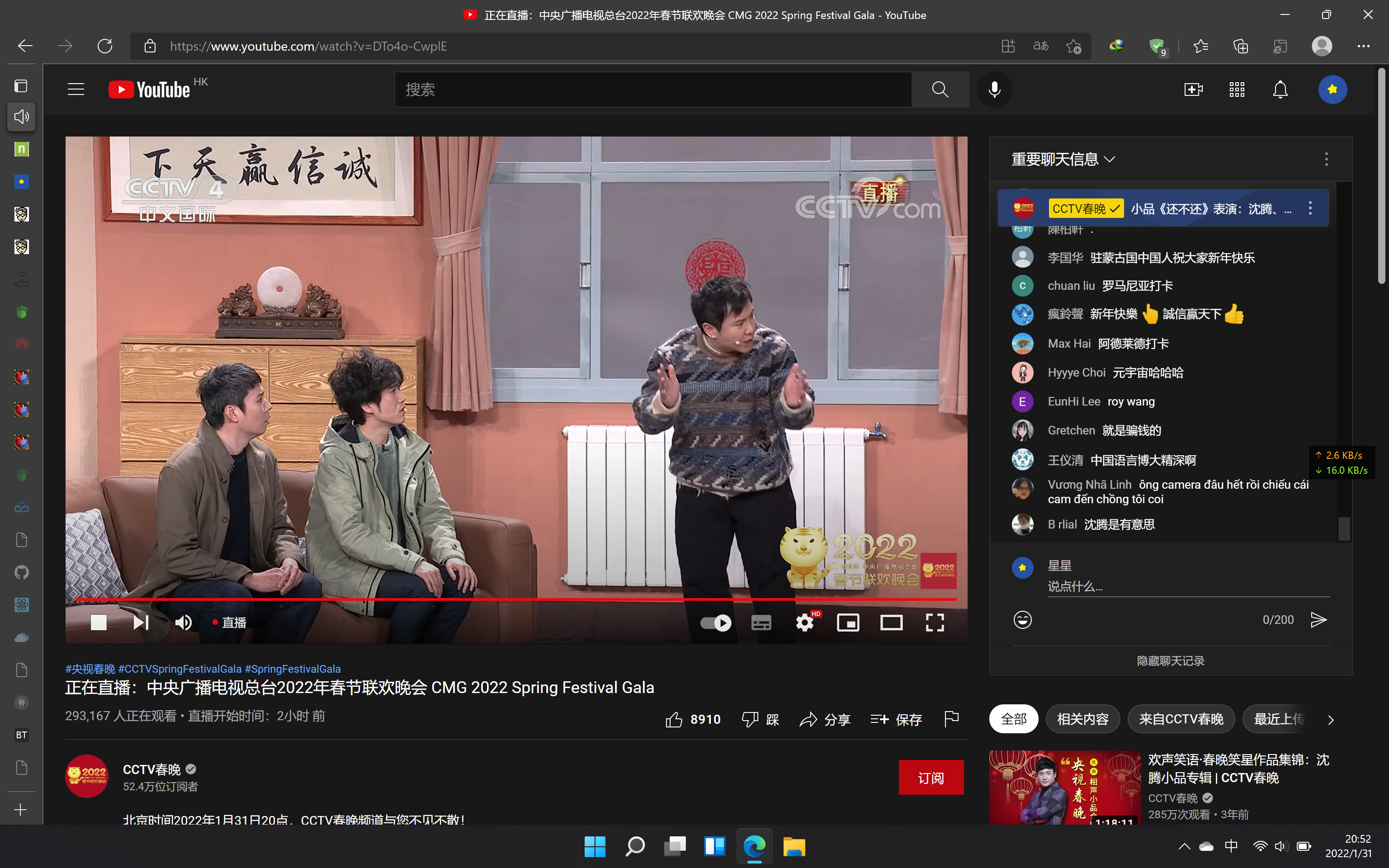Open the #CCTVSpringFestivalGala hashtag

(180, 669)
